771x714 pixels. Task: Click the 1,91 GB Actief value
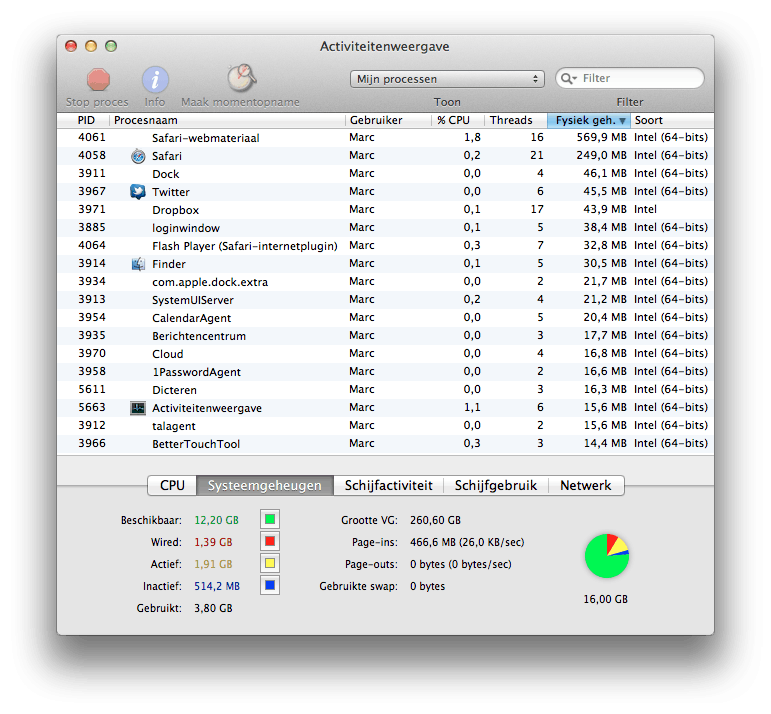[213, 564]
